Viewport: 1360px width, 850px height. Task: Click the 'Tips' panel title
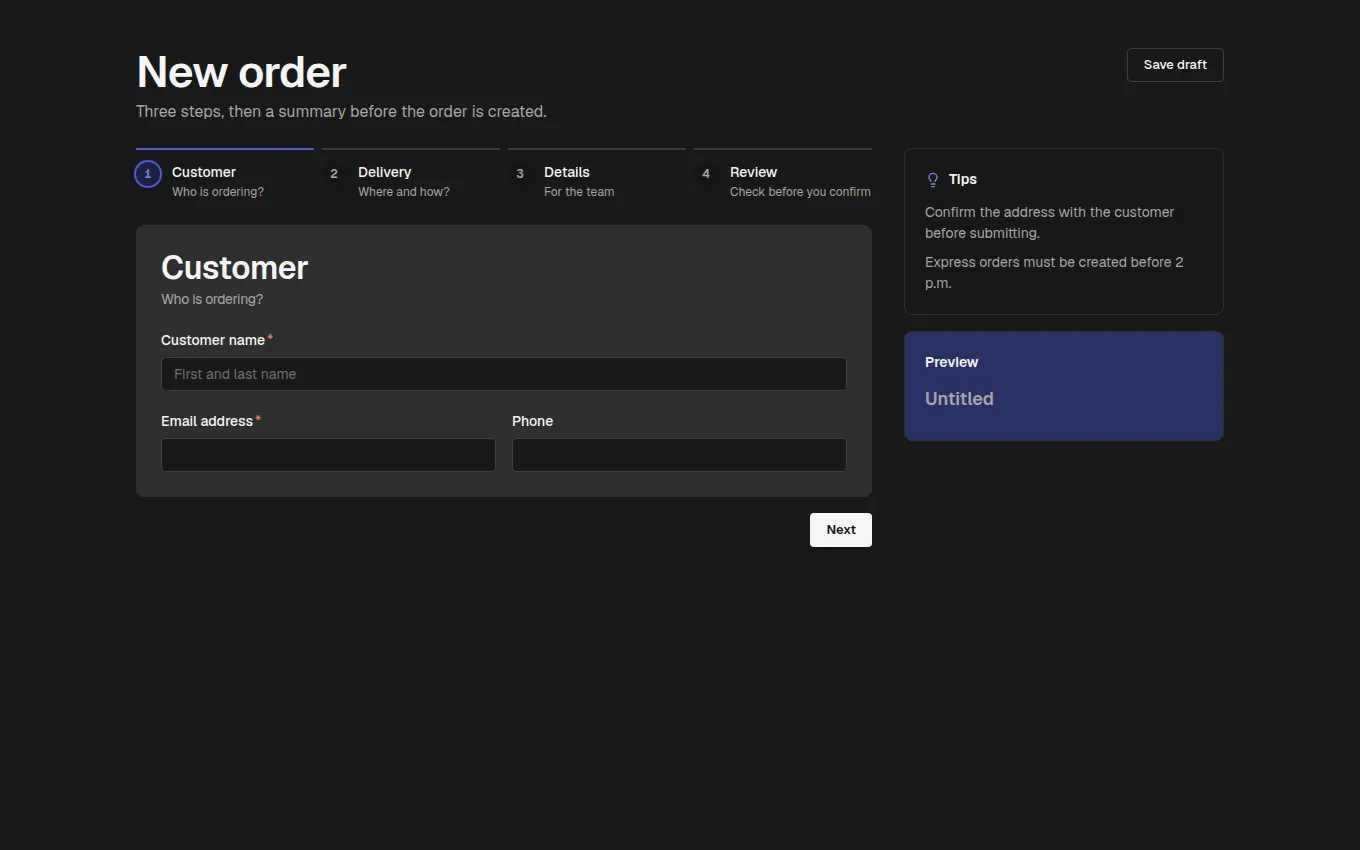click(x=963, y=179)
